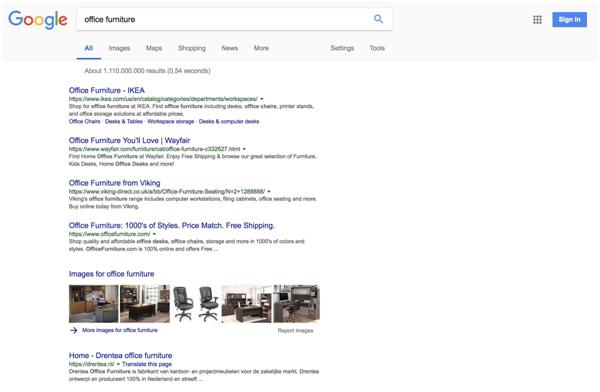Click the drentea.nl URL text

point(91,364)
